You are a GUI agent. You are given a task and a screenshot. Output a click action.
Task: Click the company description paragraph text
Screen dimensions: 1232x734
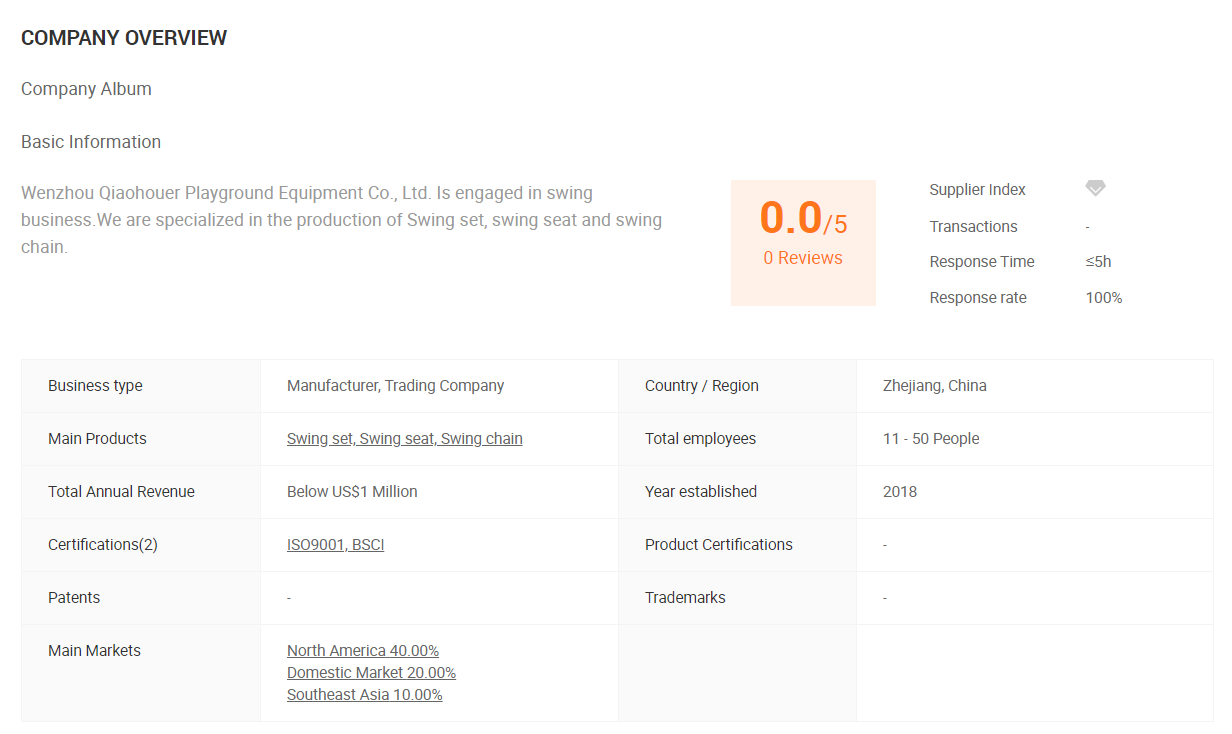coord(340,220)
